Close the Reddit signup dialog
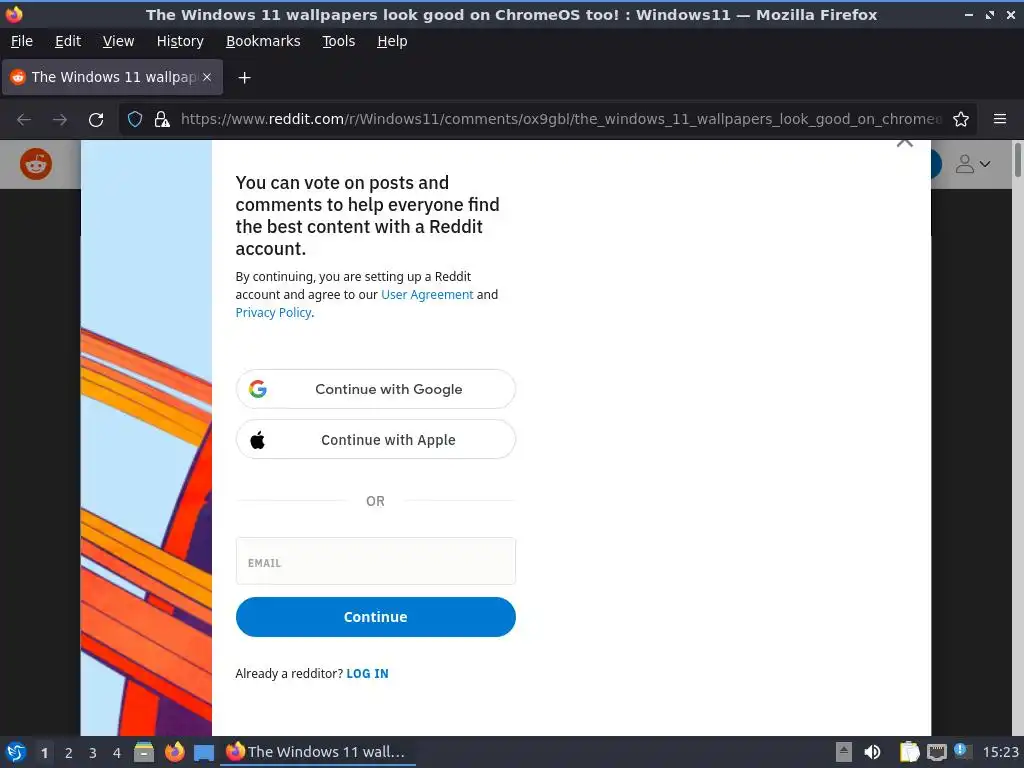 point(904,143)
